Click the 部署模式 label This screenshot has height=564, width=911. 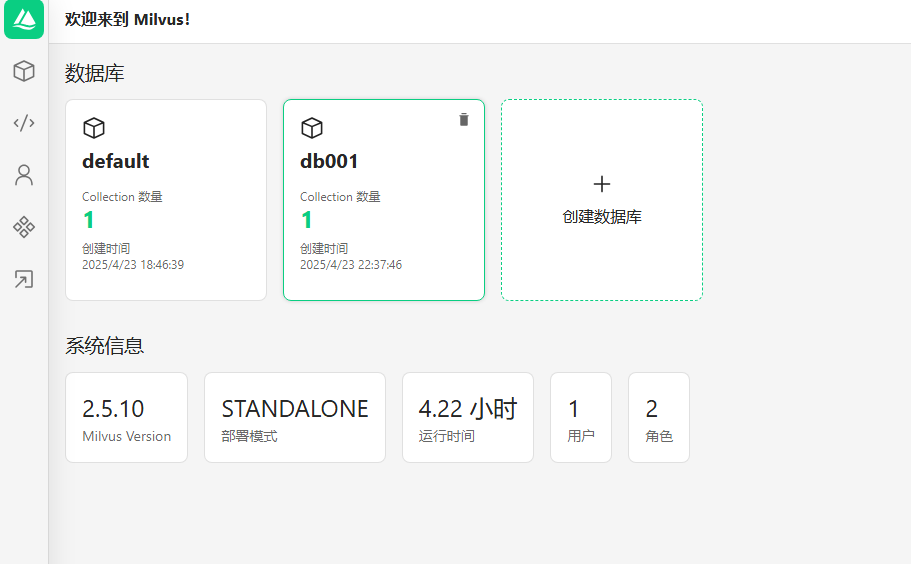pos(249,436)
